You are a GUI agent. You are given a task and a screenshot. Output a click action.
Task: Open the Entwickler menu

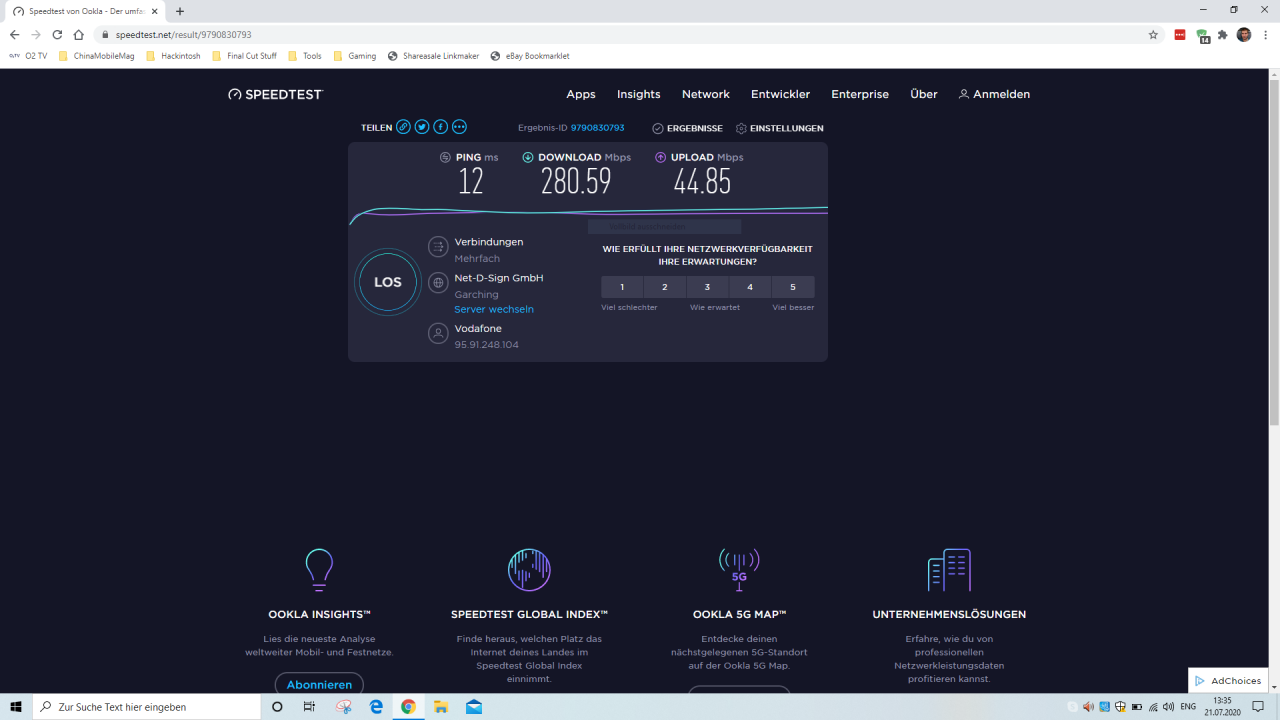pyautogui.click(x=781, y=94)
